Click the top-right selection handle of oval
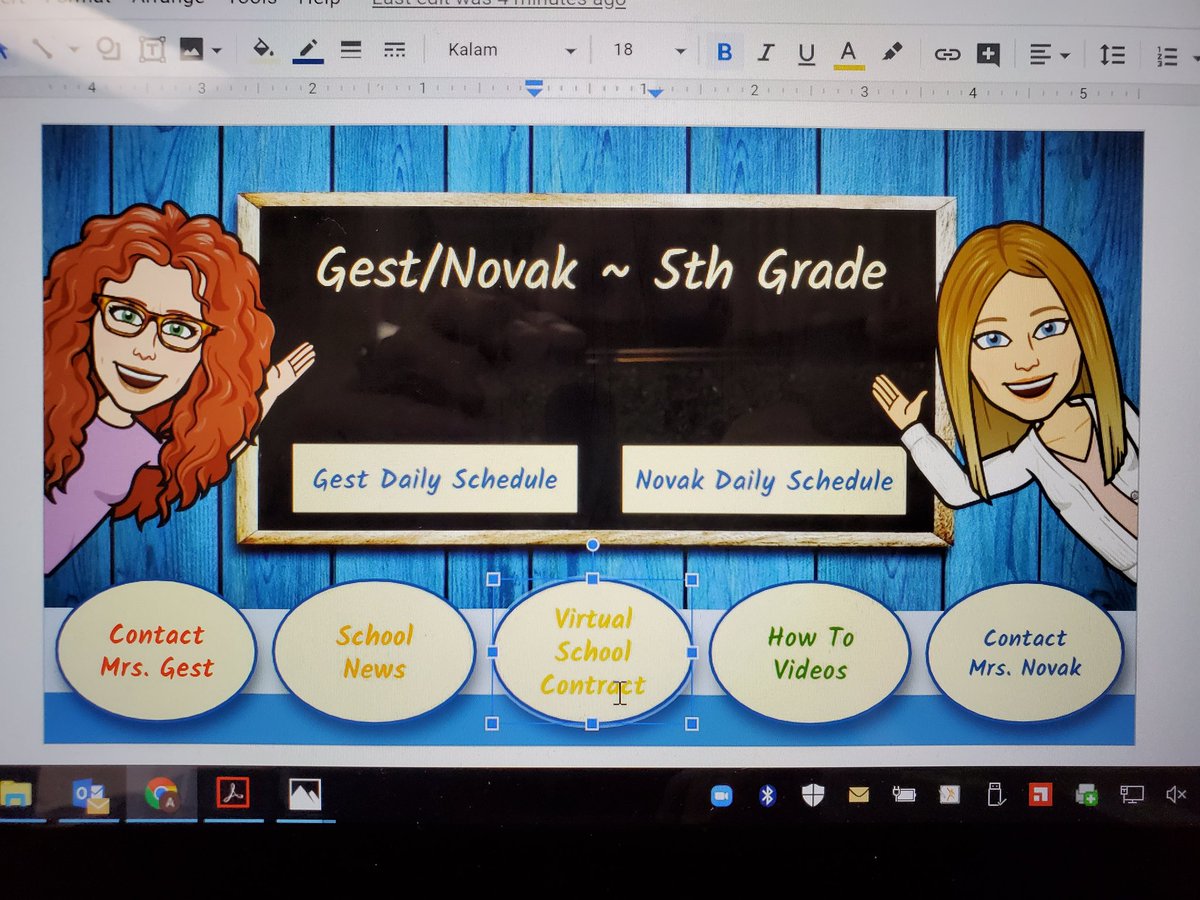Viewport: 1200px width, 900px height. pyautogui.click(x=691, y=579)
